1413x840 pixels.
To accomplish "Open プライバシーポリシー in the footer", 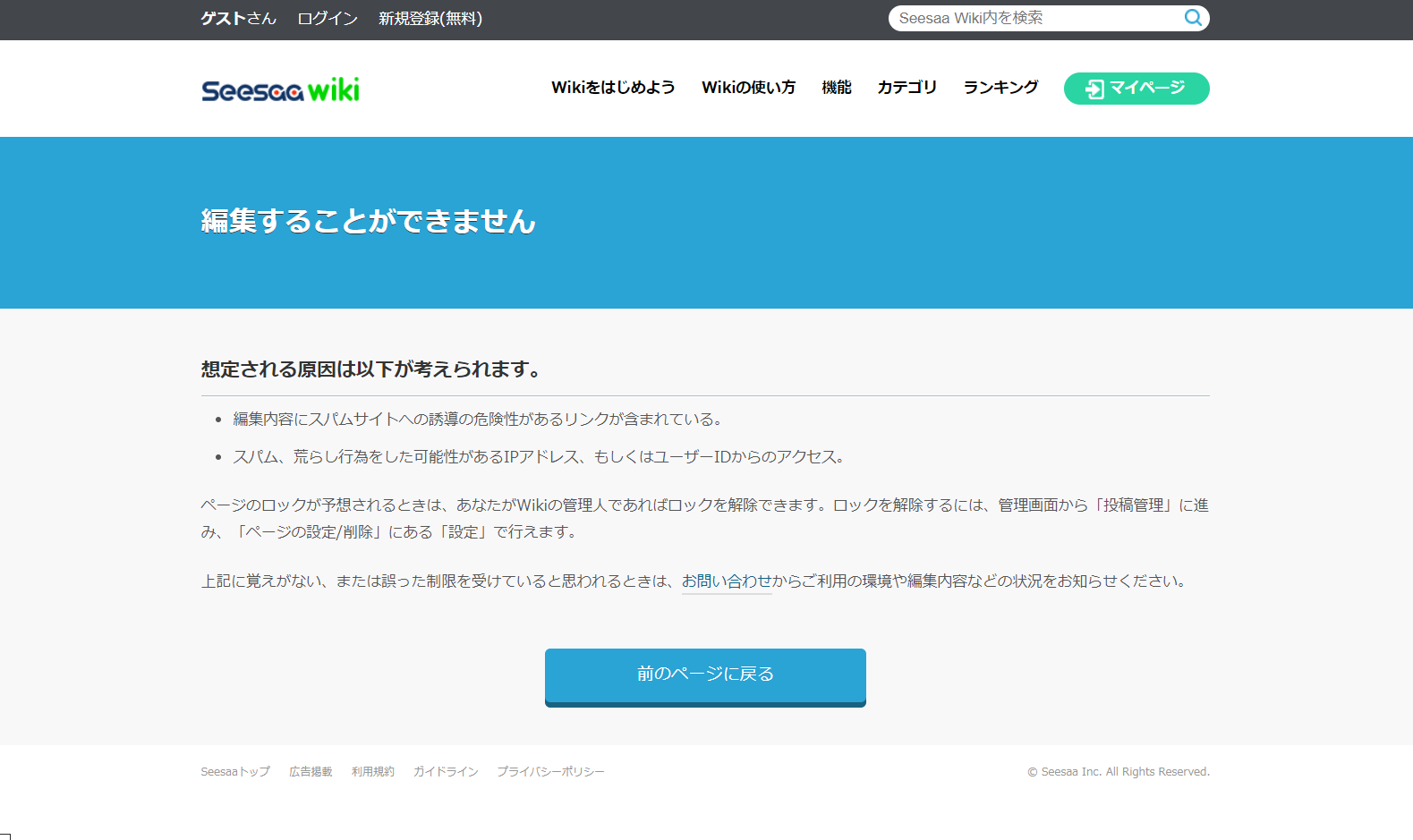I will click(550, 772).
